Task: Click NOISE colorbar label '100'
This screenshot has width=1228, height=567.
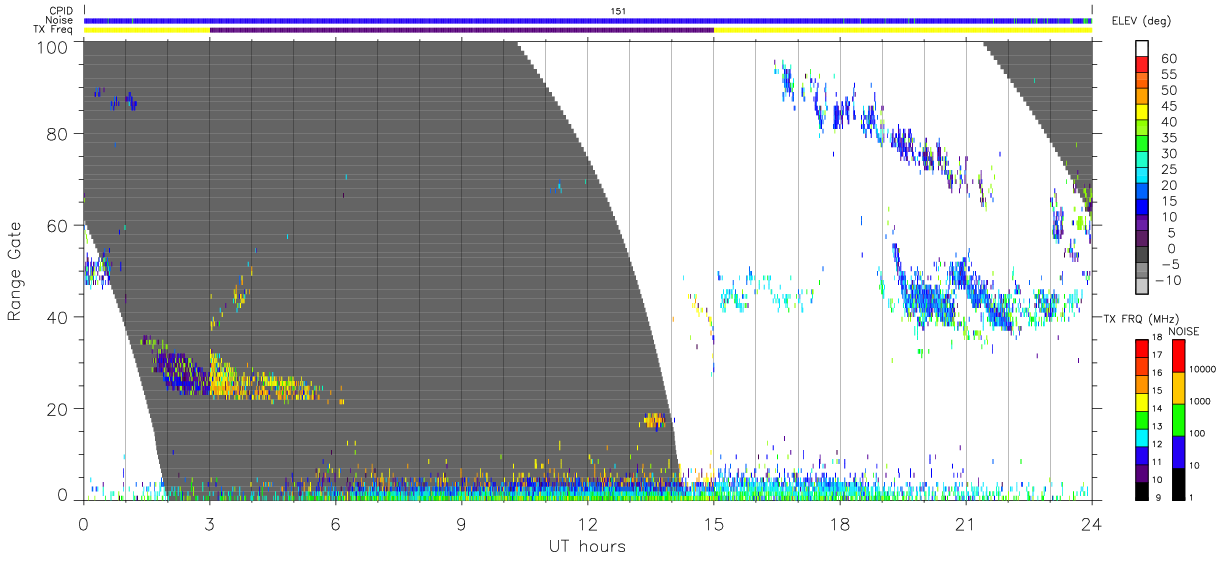Action: click(1198, 434)
